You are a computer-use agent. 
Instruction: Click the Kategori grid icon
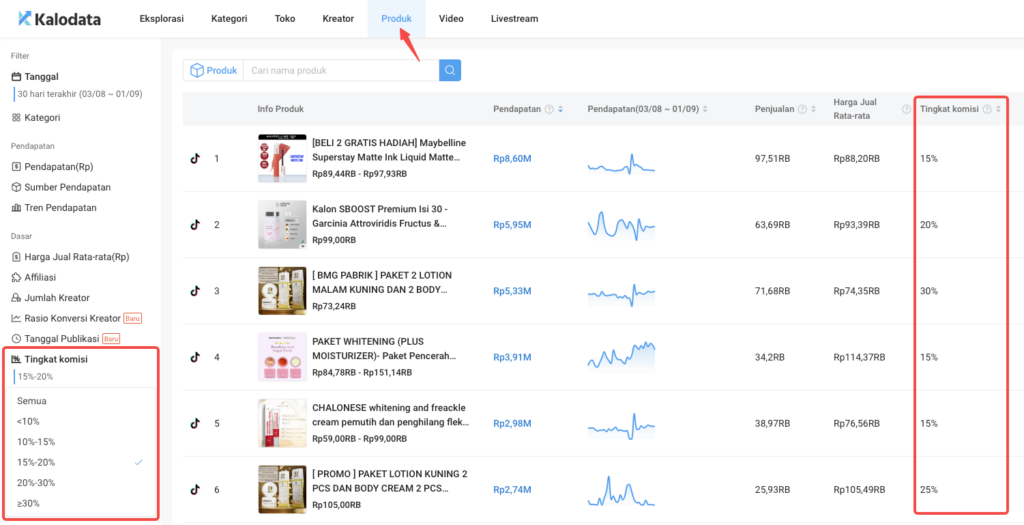coord(16,118)
